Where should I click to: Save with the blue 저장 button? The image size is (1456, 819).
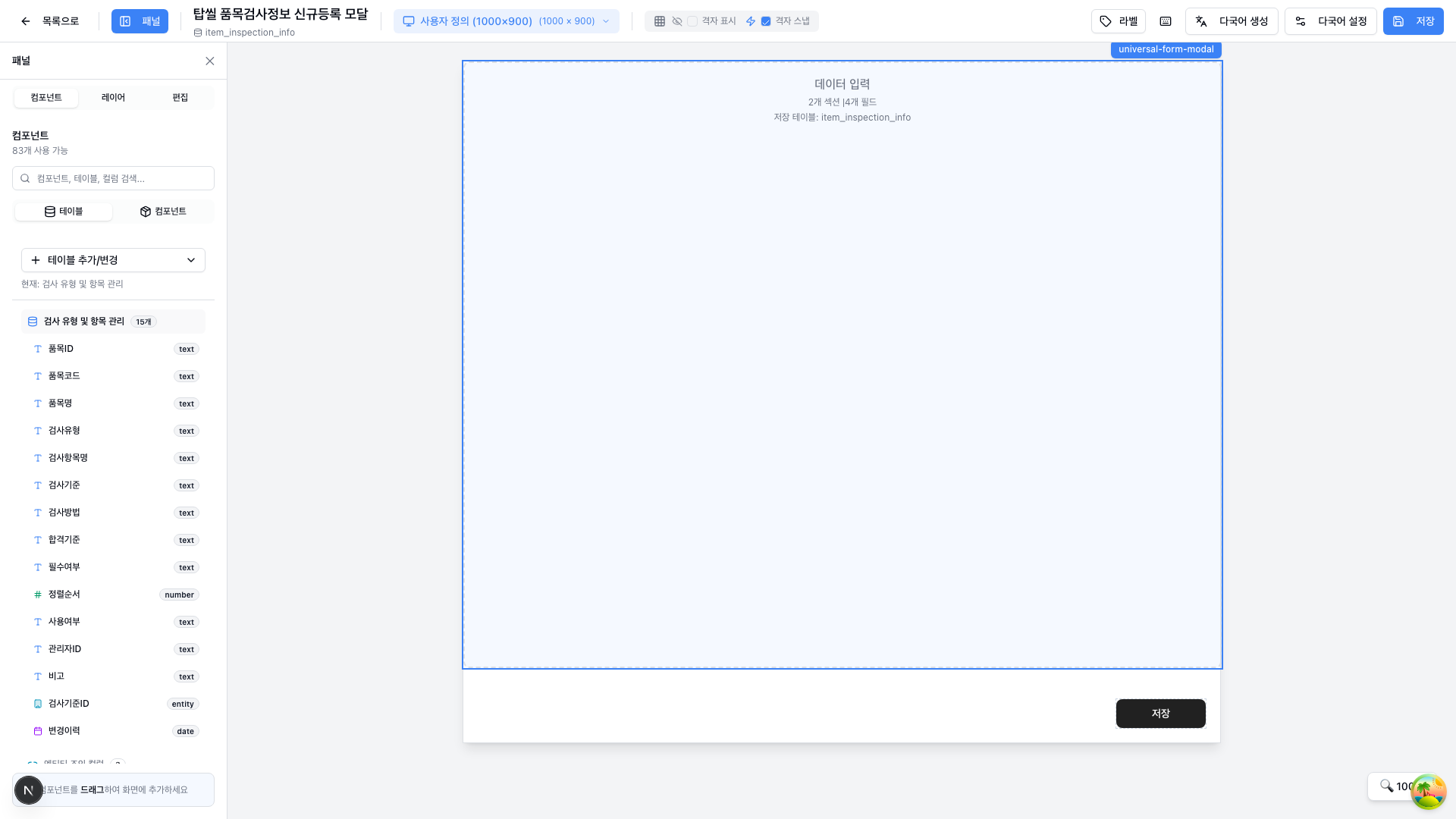tap(1413, 21)
